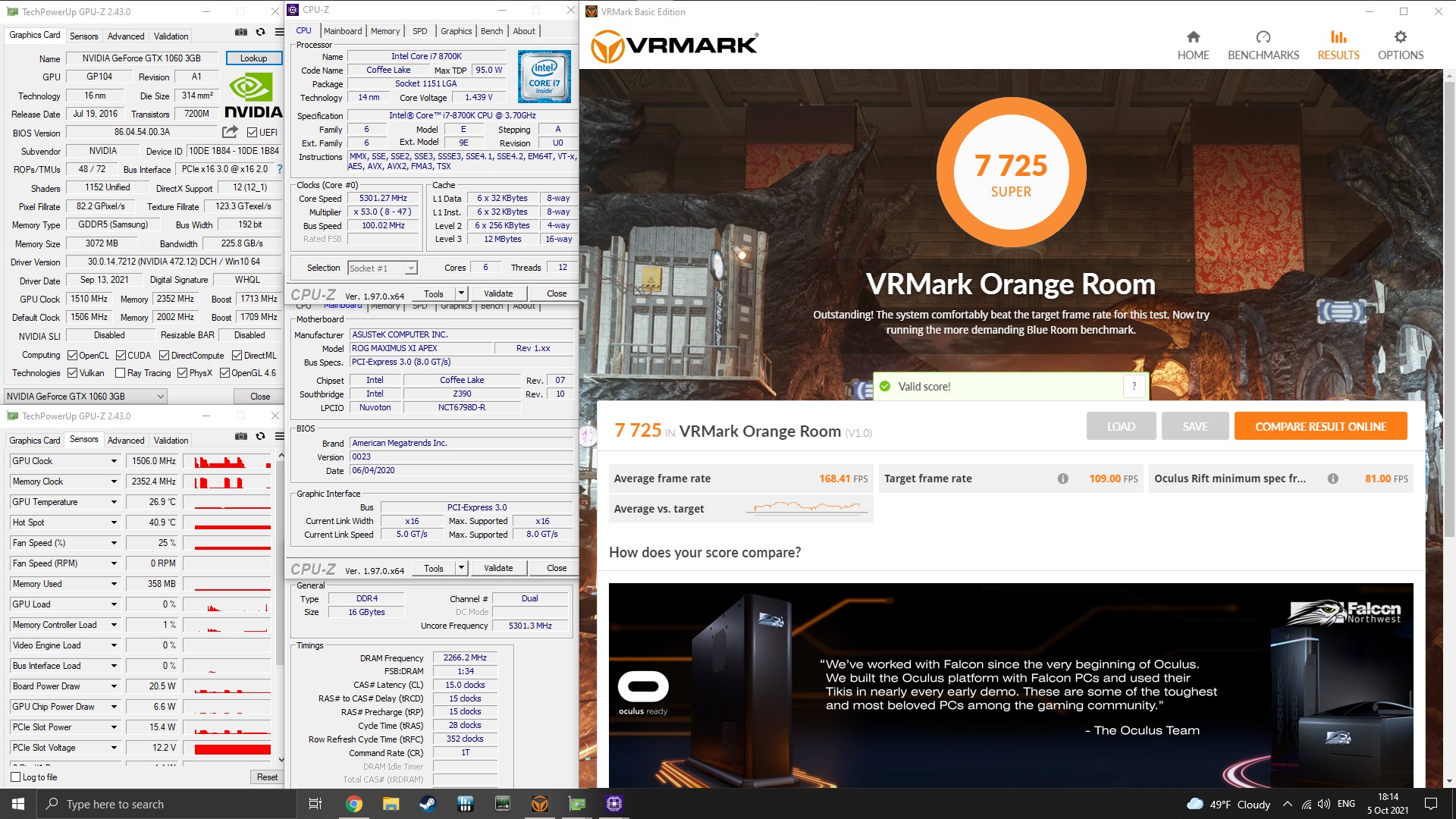Open VRMark BENCHMARKS gauge icon
Screen dimensions: 1456x819
[1263, 37]
